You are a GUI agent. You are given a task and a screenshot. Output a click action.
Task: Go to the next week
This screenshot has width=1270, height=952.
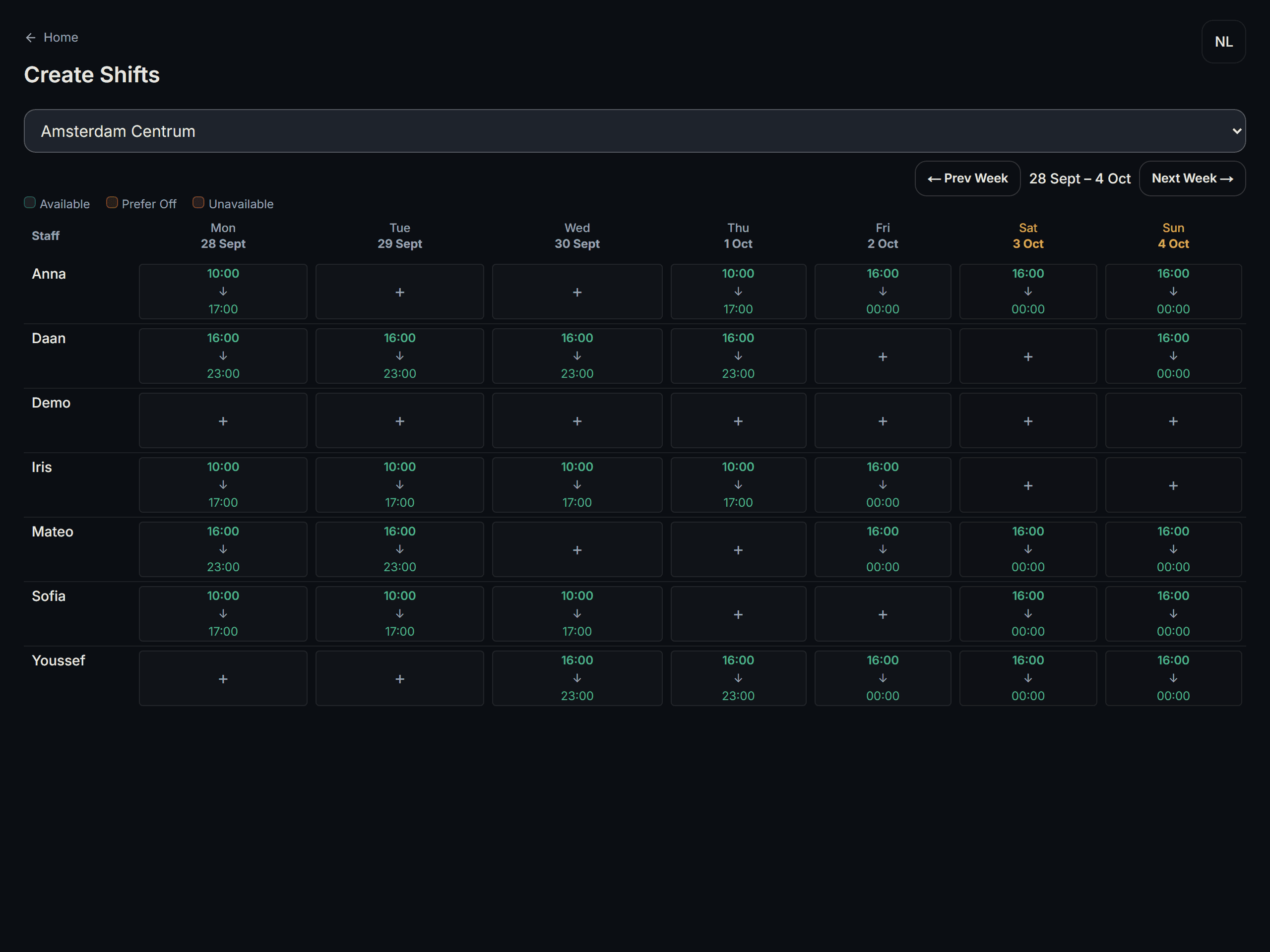coord(1192,178)
